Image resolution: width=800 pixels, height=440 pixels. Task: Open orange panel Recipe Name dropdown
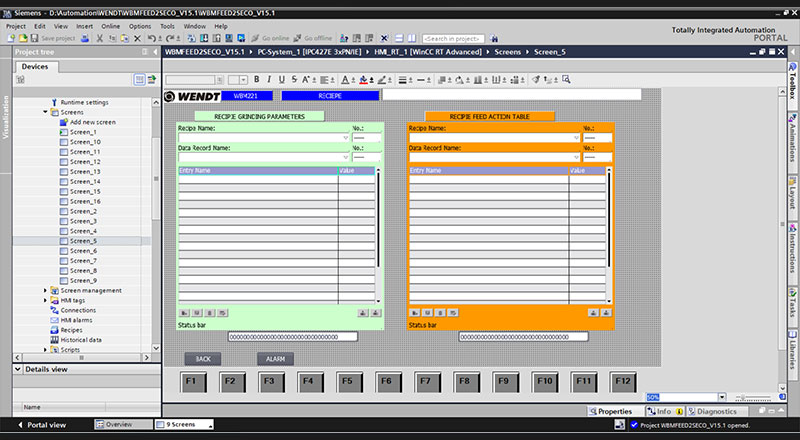point(576,138)
